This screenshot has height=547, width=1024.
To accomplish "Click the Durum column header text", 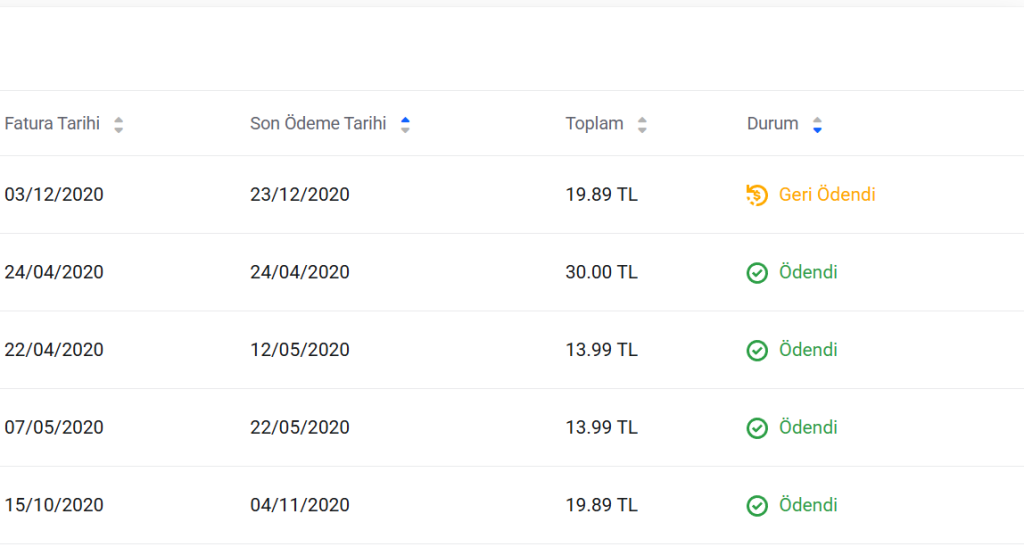I will [772, 124].
